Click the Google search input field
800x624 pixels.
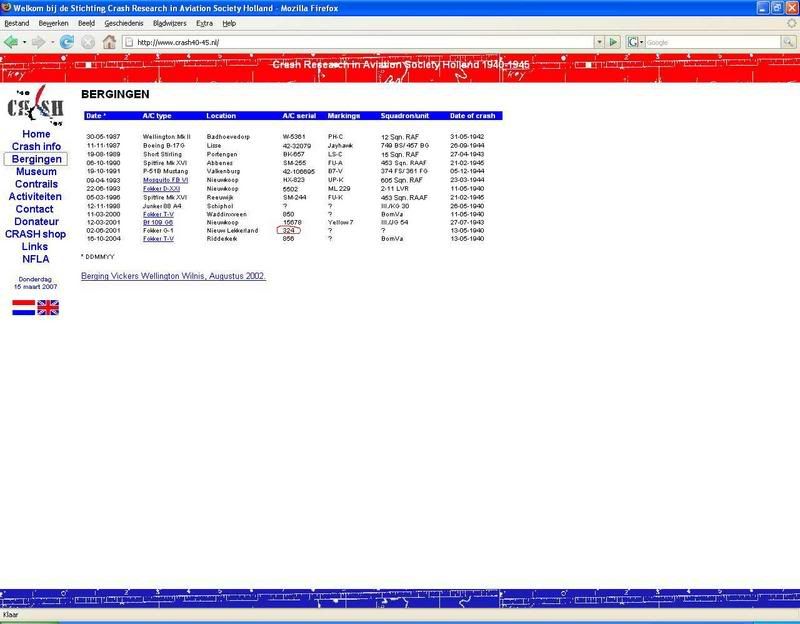tap(713, 42)
